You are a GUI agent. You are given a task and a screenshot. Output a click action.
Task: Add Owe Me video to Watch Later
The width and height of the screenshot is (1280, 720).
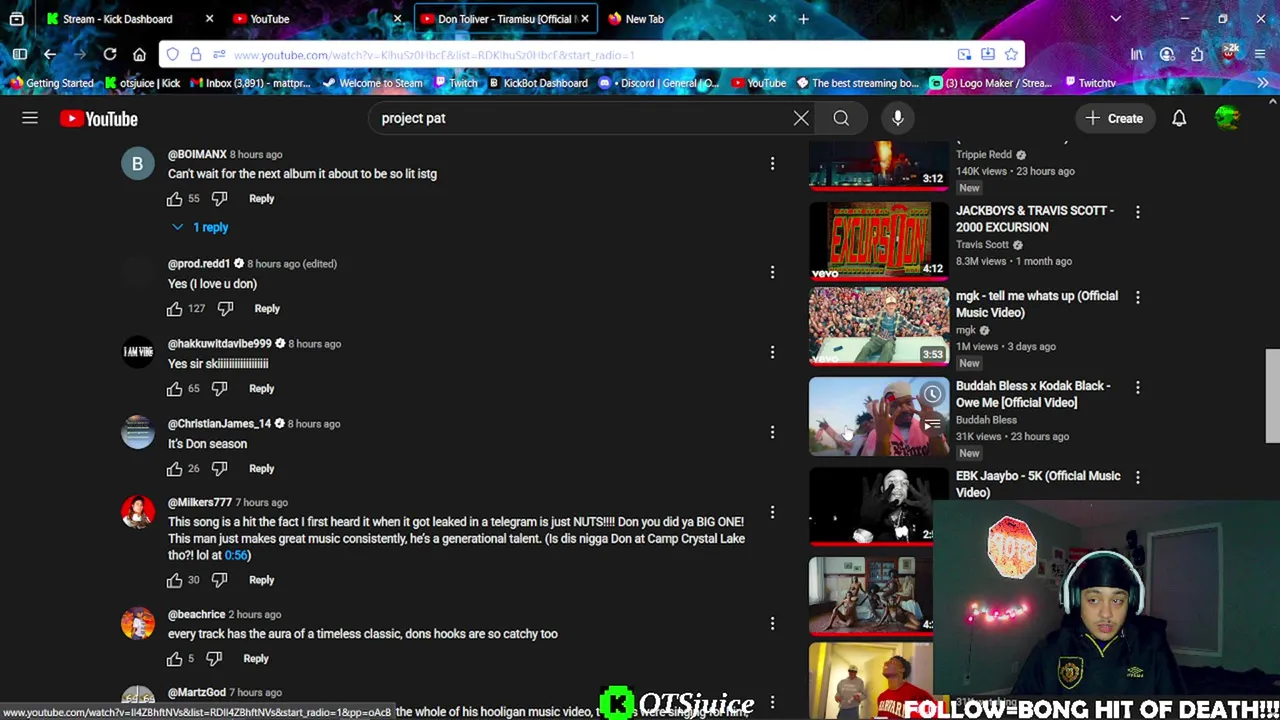tap(932, 394)
